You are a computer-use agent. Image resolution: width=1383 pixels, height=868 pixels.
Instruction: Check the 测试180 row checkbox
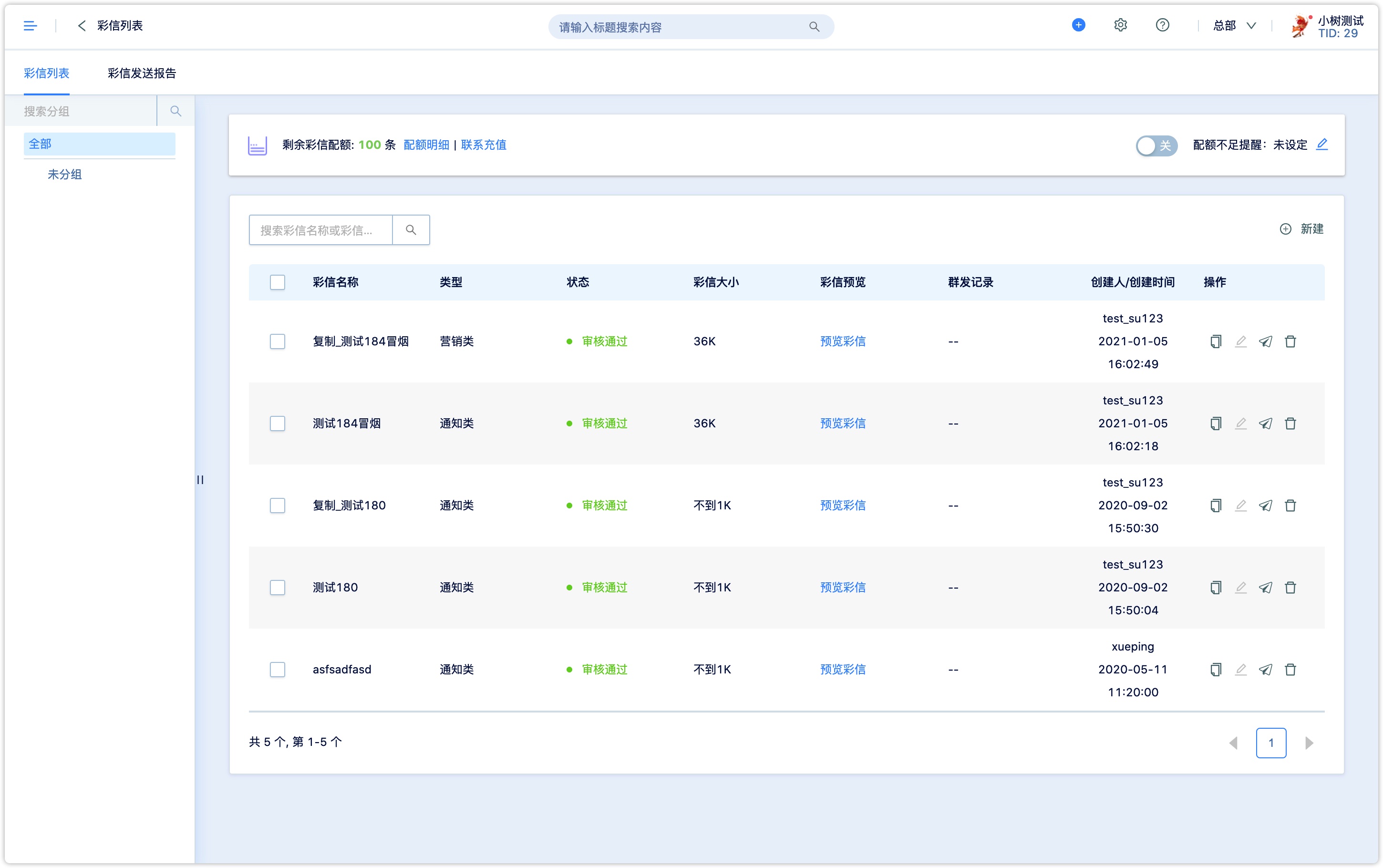click(x=277, y=588)
